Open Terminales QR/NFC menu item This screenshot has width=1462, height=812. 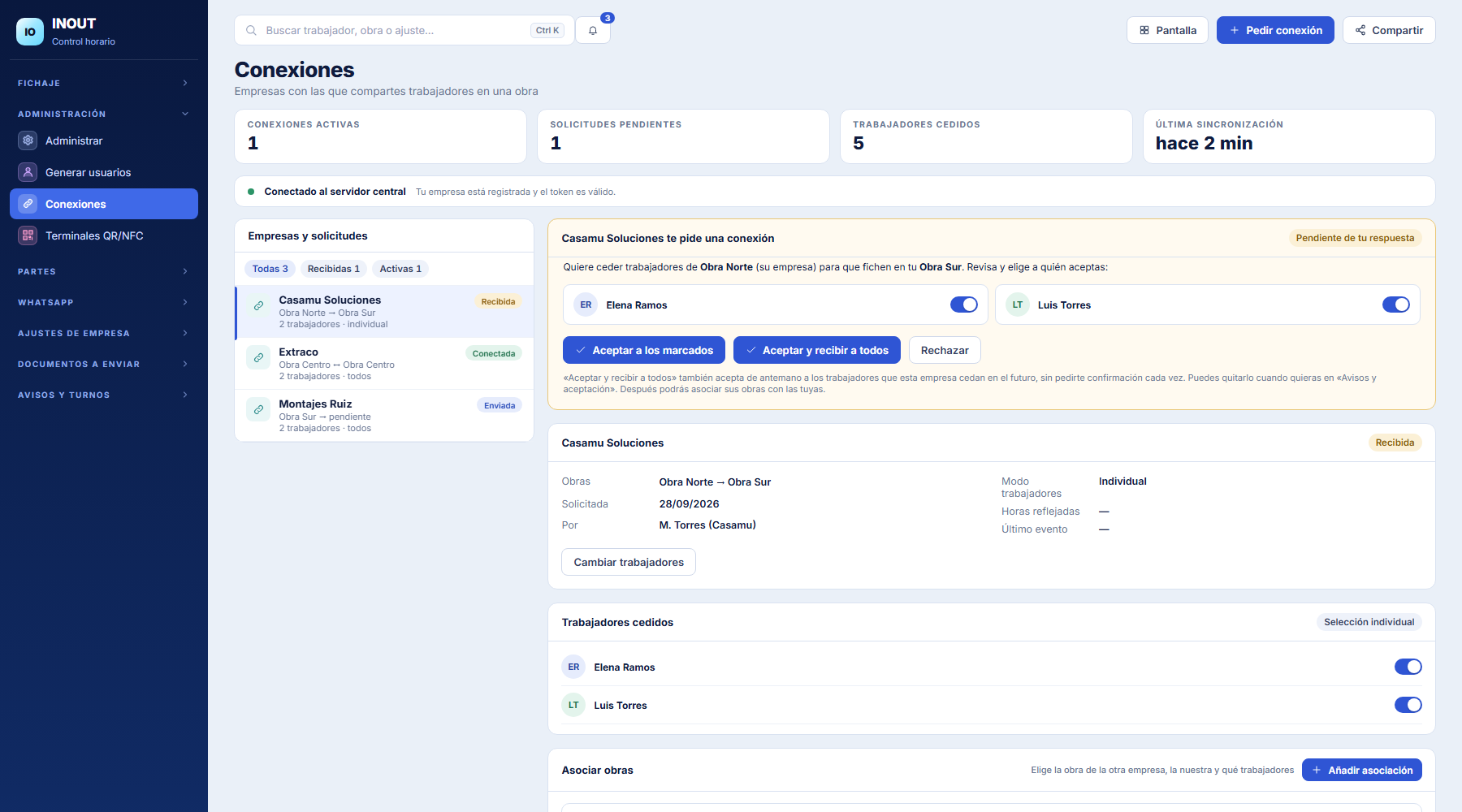click(104, 235)
